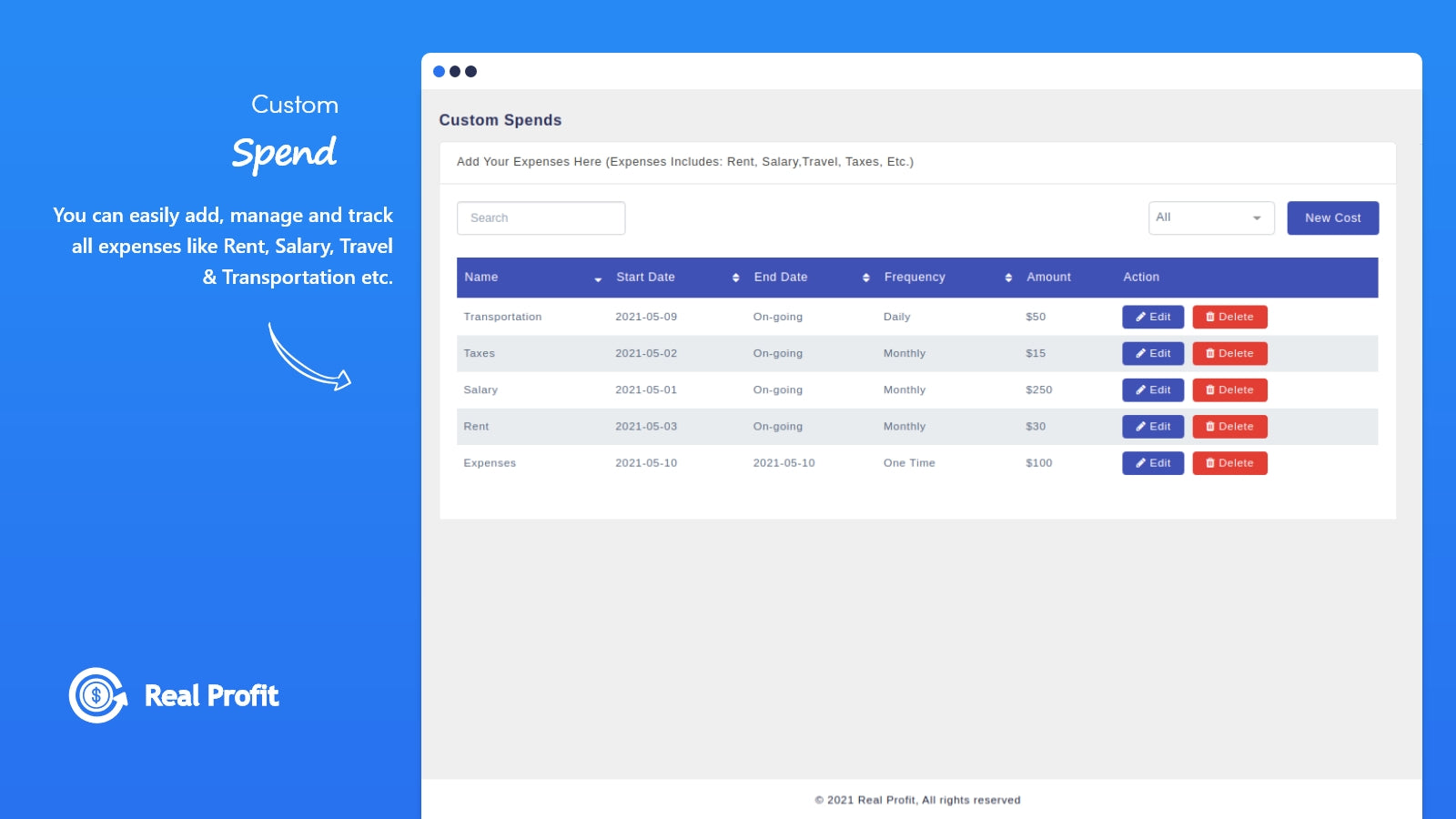This screenshot has height=819, width=1456.
Task: Open Edit for the Expenses row
Action: click(1152, 463)
